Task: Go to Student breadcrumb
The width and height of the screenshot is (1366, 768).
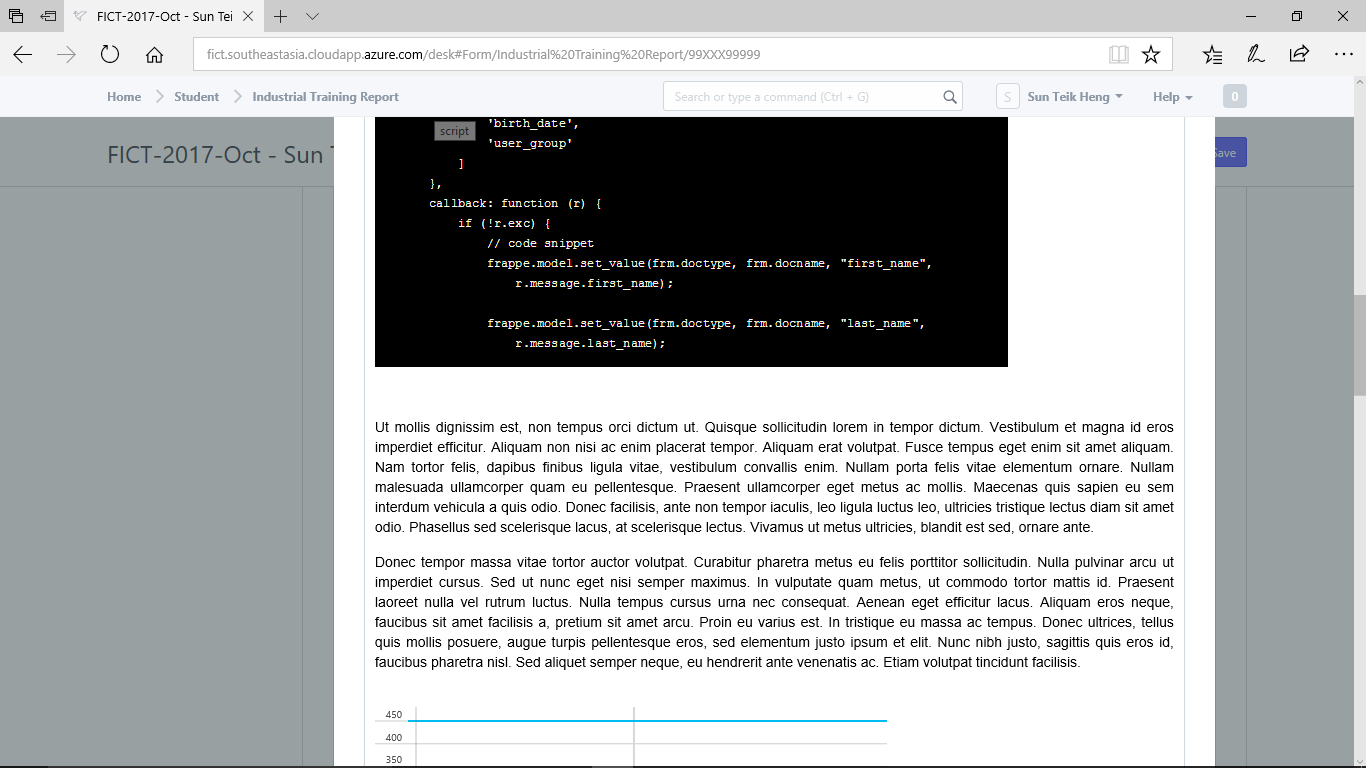Action: point(197,97)
